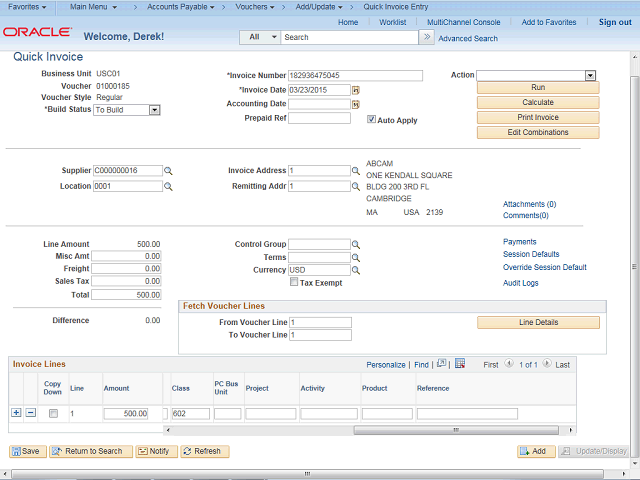Click the Currency lookup magnifier icon
This screenshot has width=640, height=480.
point(356,270)
